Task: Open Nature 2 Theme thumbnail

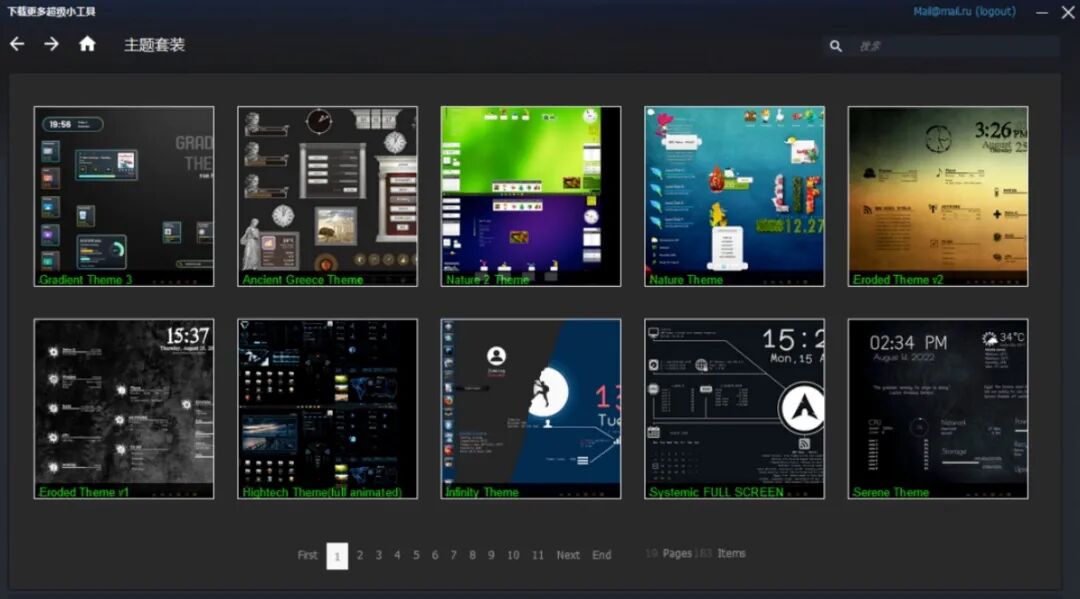Action: pos(530,196)
